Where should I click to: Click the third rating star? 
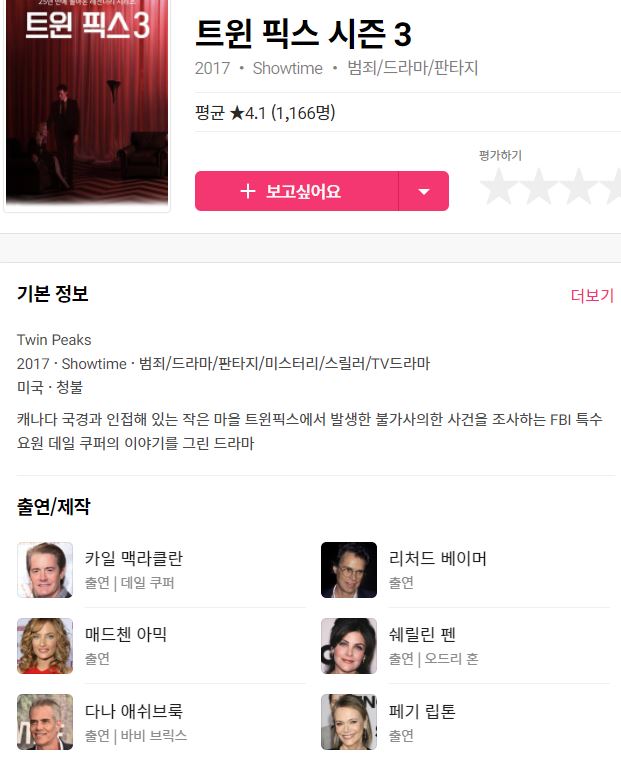[x=578, y=186]
